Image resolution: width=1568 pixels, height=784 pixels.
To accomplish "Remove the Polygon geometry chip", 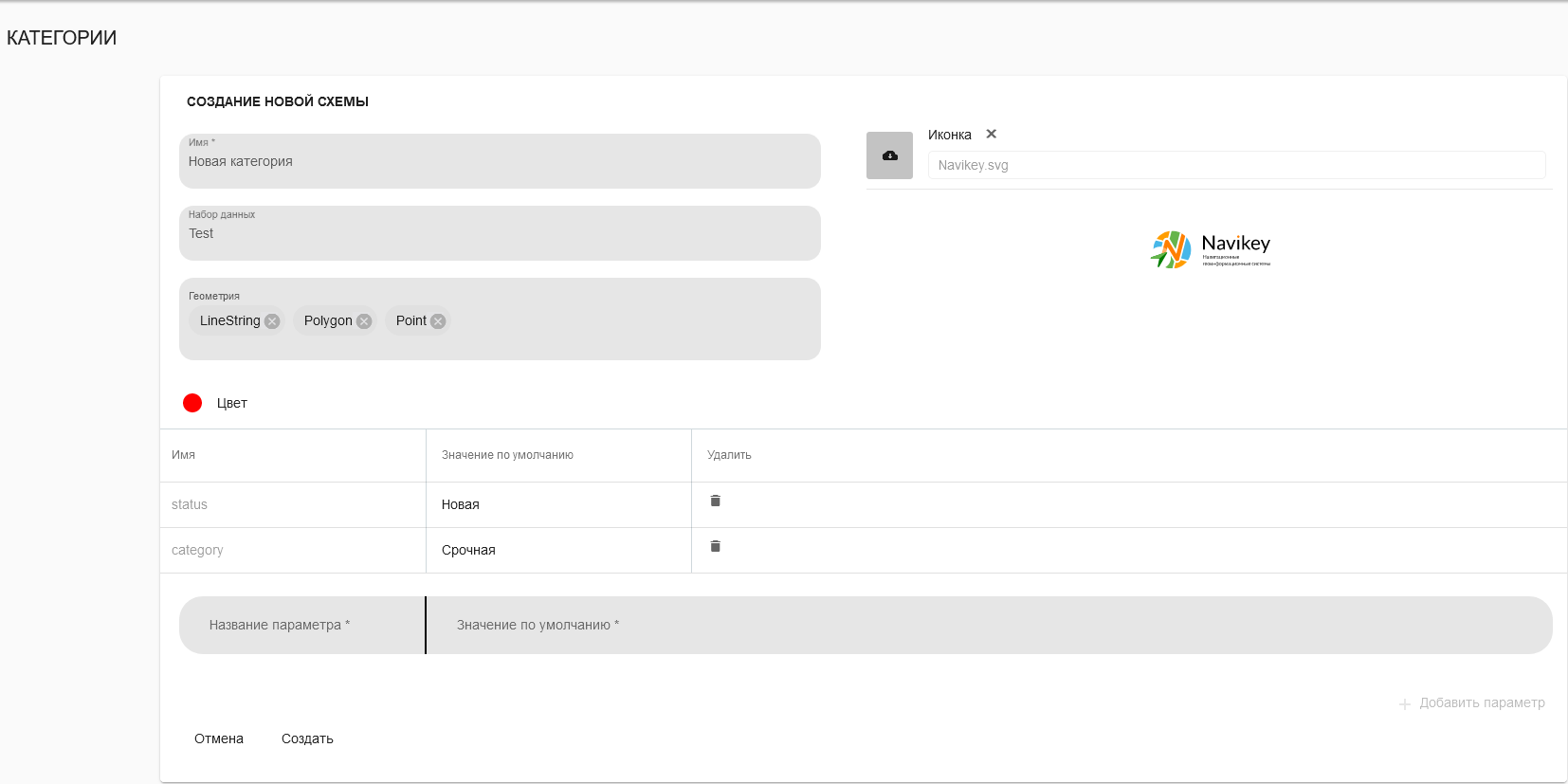I will pos(364,321).
